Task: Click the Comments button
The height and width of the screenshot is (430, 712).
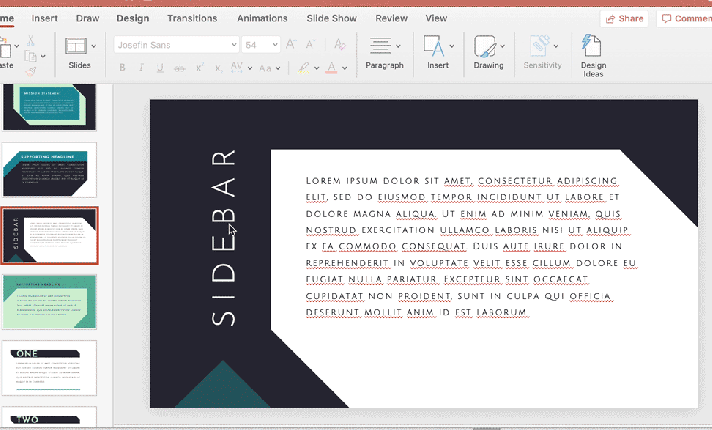Action: pyautogui.click(x=684, y=18)
